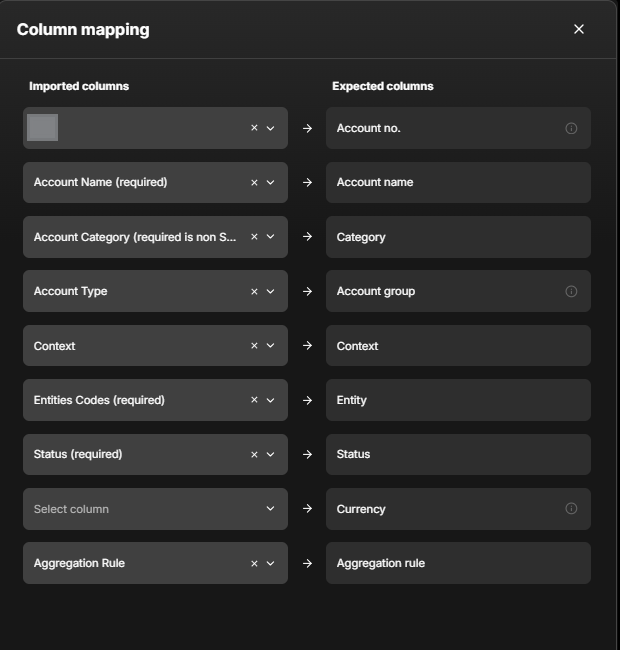
Task: Clear the Entities Codes (required) mapping
Action: tap(254, 400)
